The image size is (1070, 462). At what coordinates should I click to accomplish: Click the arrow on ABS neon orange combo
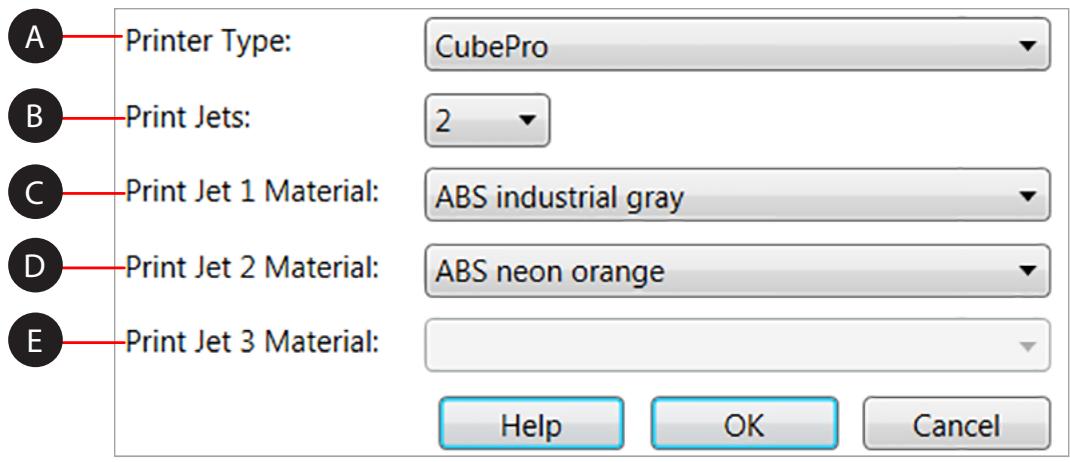click(1027, 270)
